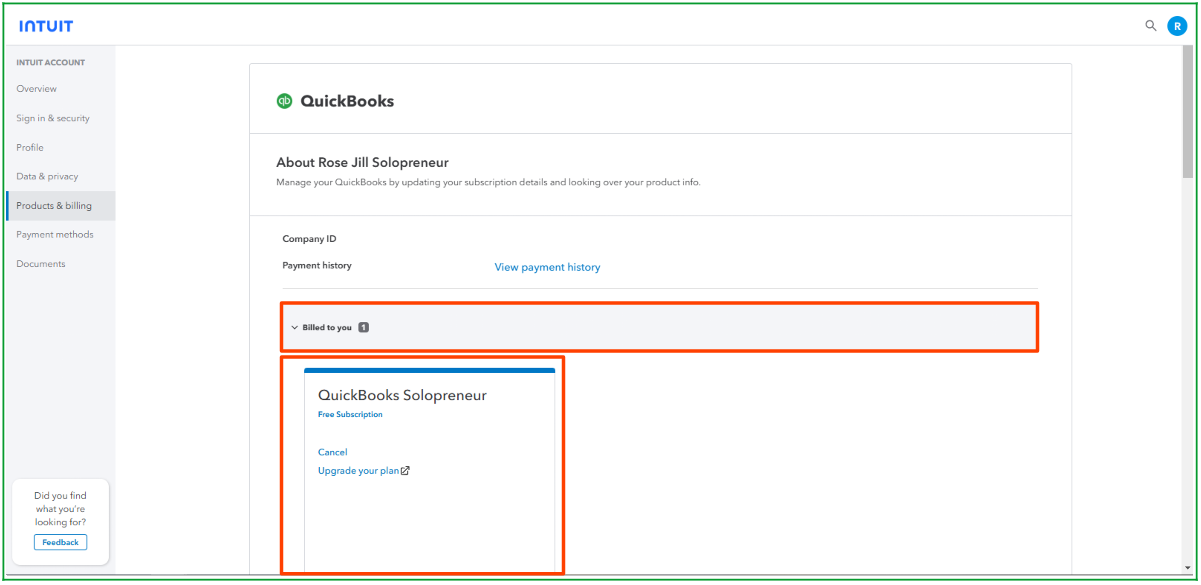This screenshot has height=585, width=1201.
Task: Open View payment history
Action: coord(547,266)
